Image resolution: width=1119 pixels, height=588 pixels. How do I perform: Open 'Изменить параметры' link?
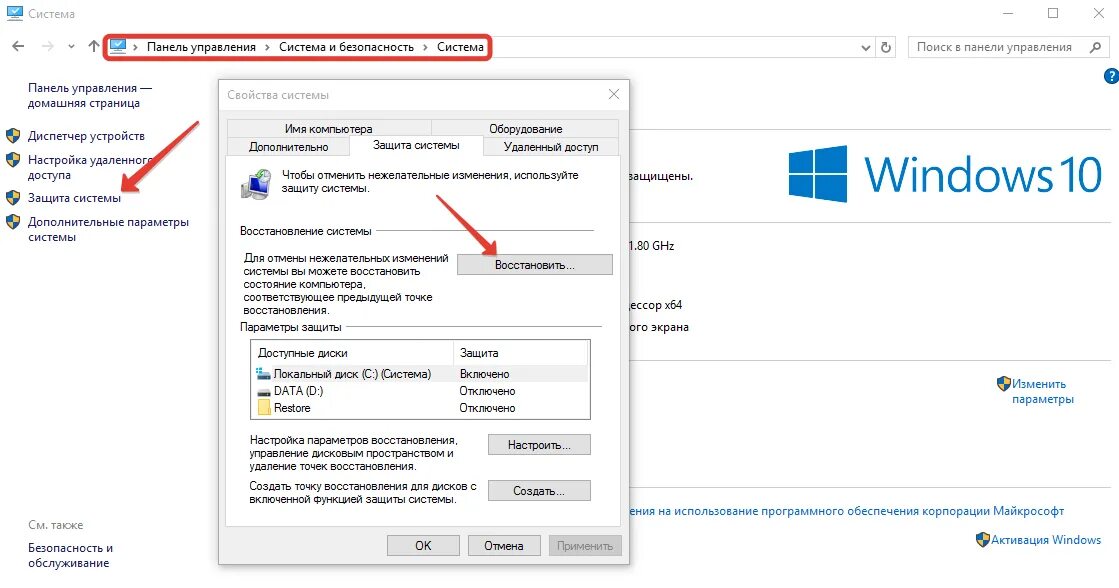[x=1043, y=392]
